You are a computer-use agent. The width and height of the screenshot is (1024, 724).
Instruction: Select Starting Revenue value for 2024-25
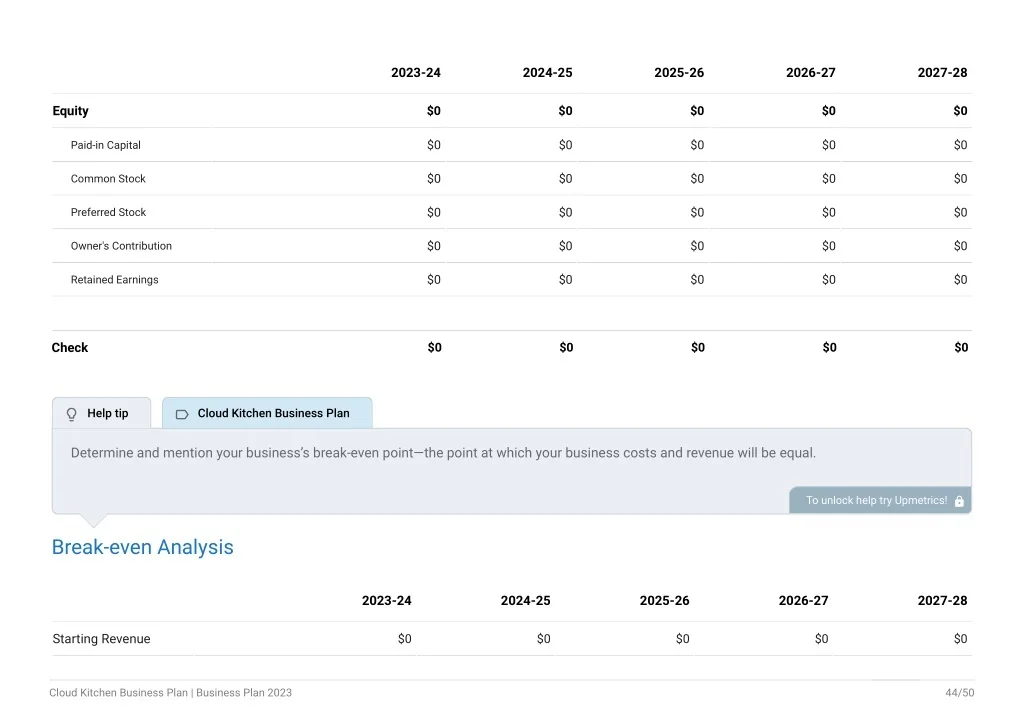tap(543, 638)
